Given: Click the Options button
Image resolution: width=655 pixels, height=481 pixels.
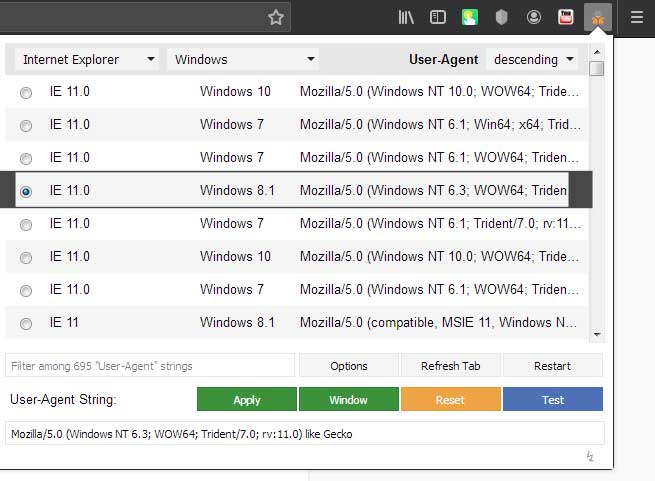Looking at the screenshot, I should pos(348,366).
